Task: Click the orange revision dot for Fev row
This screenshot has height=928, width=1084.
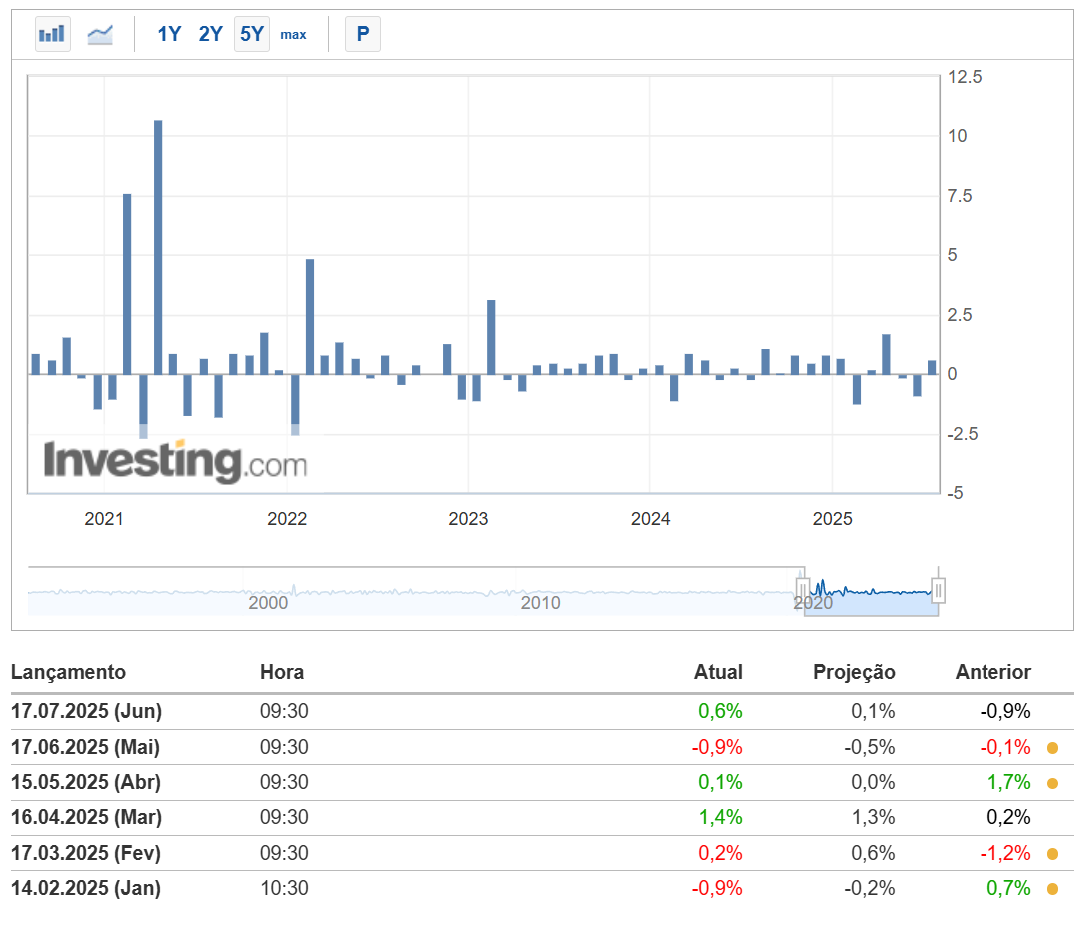Action: click(x=1052, y=853)
